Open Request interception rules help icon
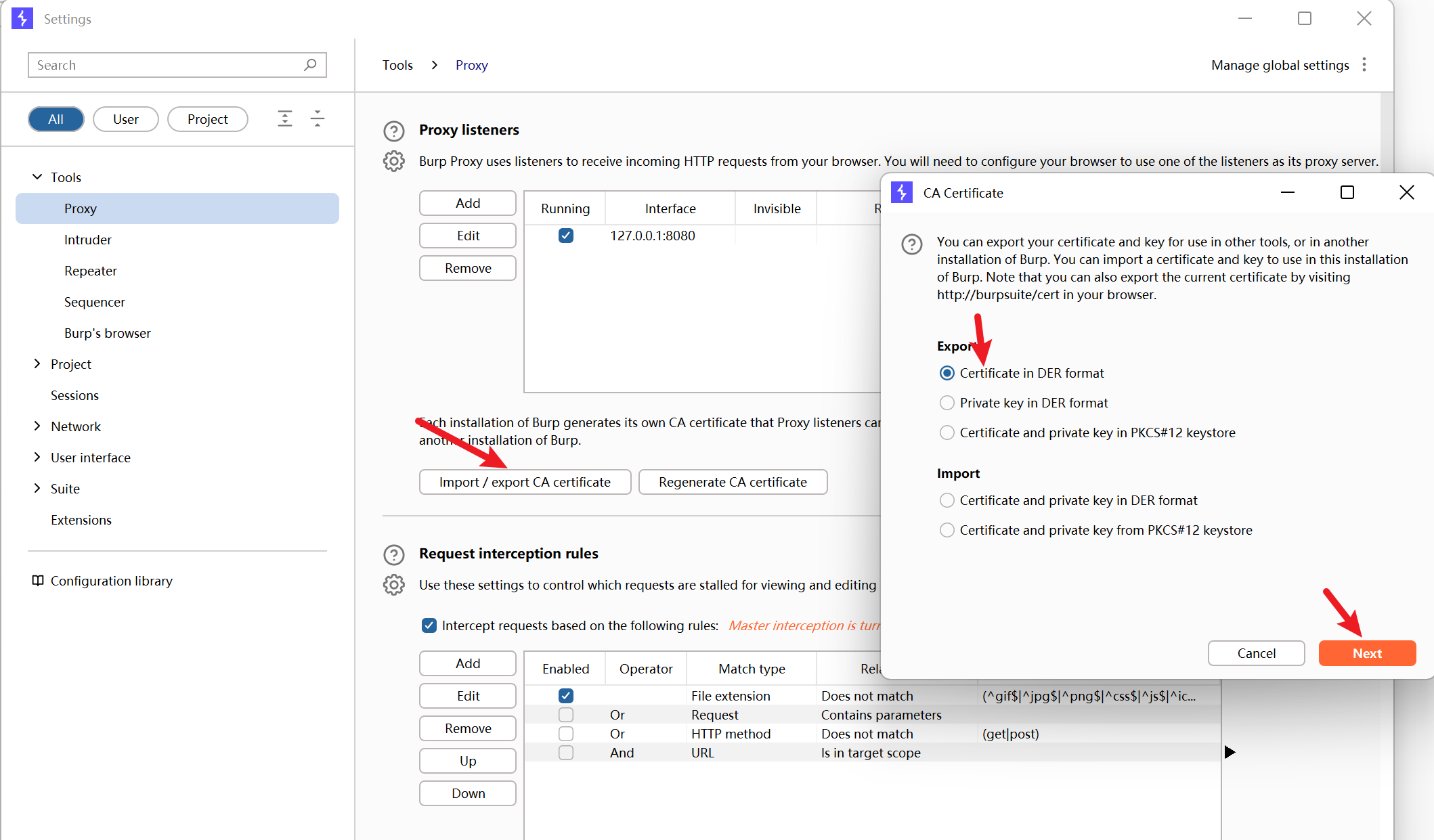Image resolution: width=1434 pixels, height=840 pixels. [x=394, y=554]
